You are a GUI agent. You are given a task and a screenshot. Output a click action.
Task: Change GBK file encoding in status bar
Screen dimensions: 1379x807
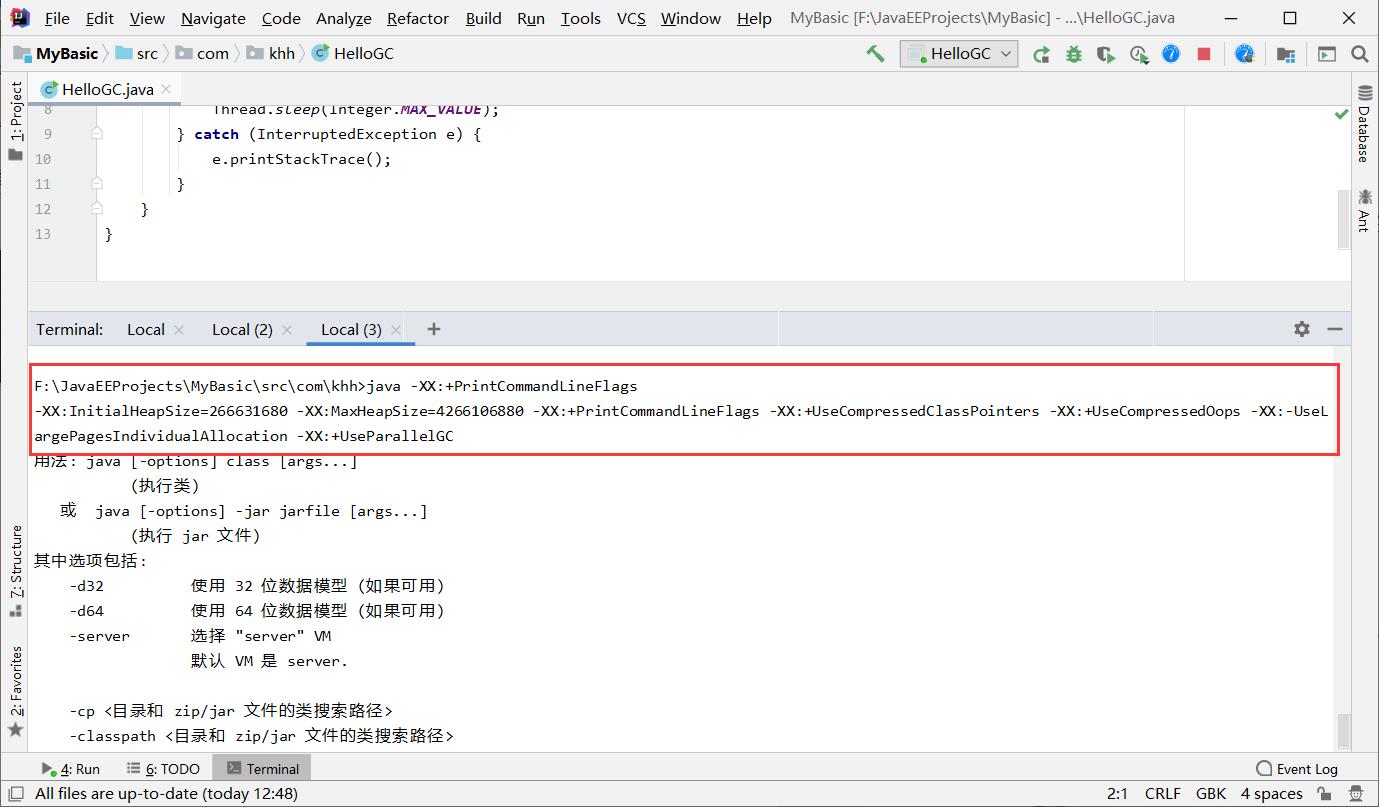[x=1210, y=793]
